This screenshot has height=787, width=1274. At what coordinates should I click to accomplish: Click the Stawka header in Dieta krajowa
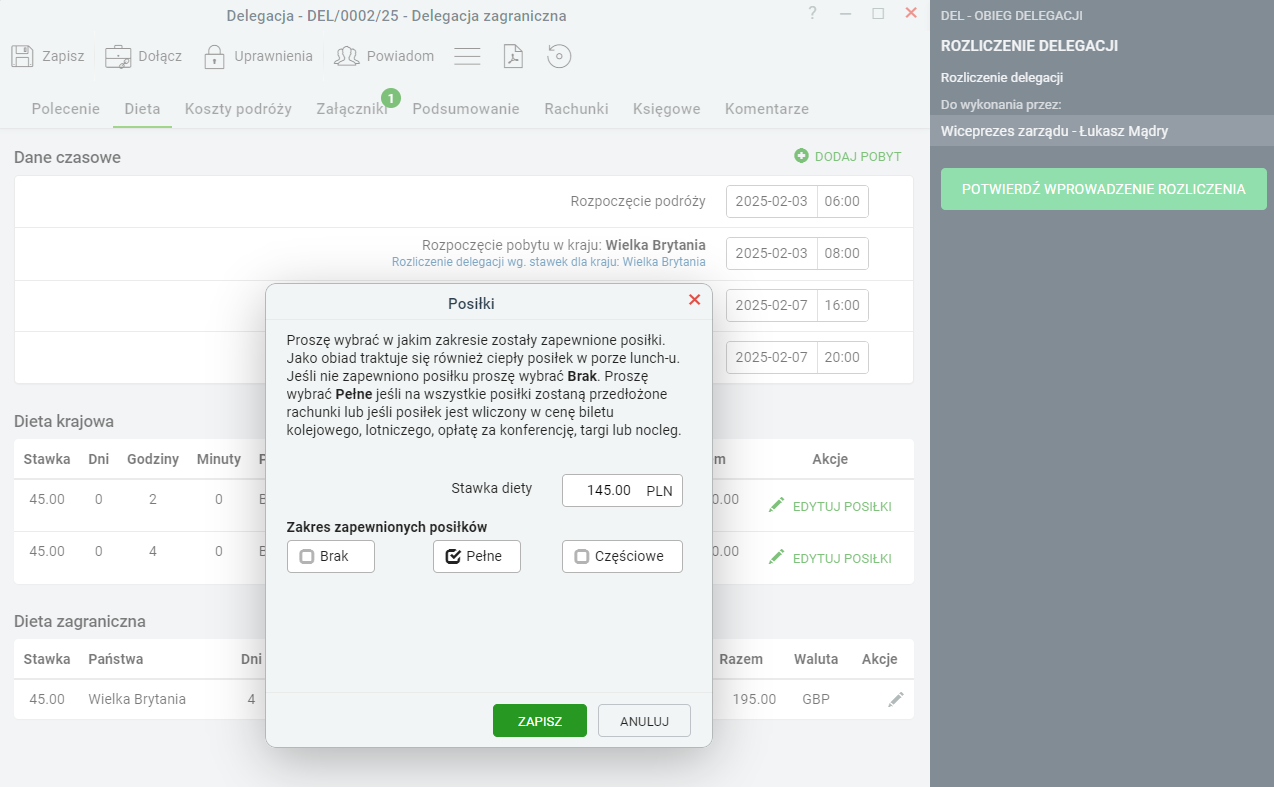[47, 459]
